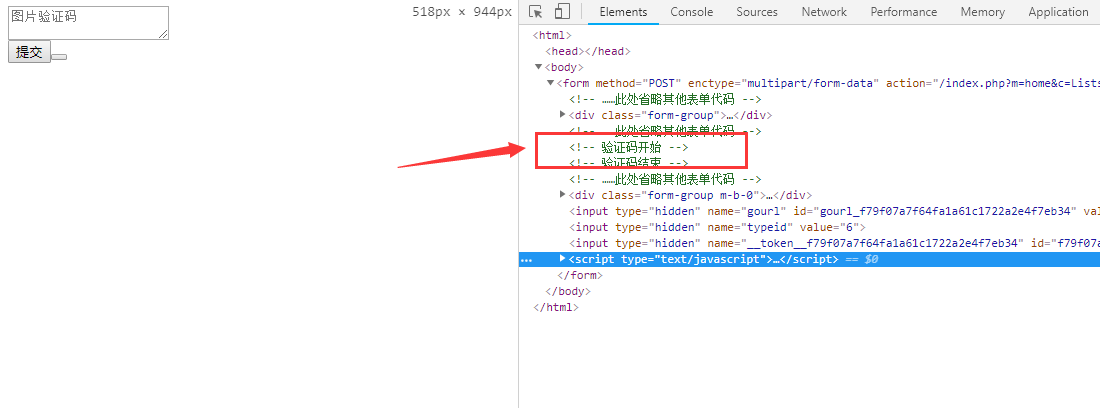Click the small empty button beside 提交
This screenshot has width=1100, height=408.
coord(59,57)
